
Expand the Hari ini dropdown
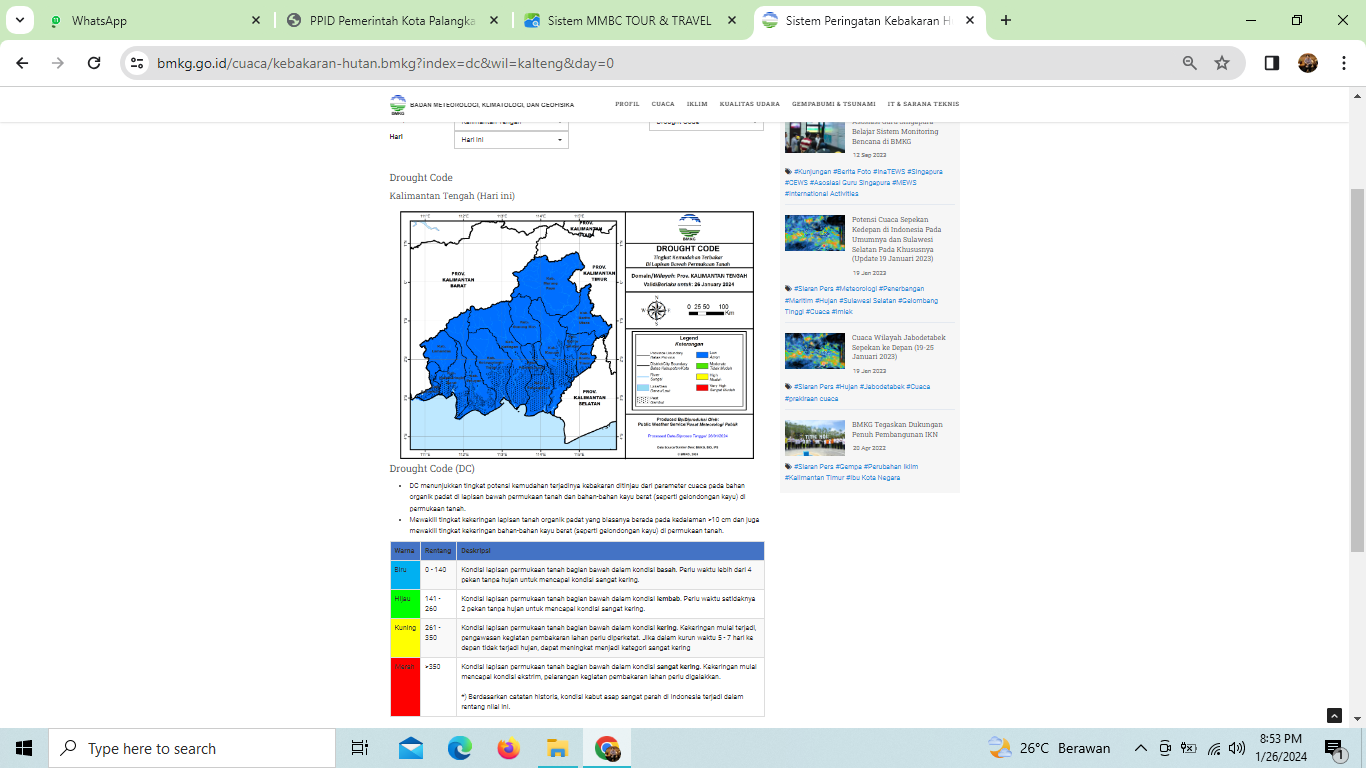[x=511, y=140]
